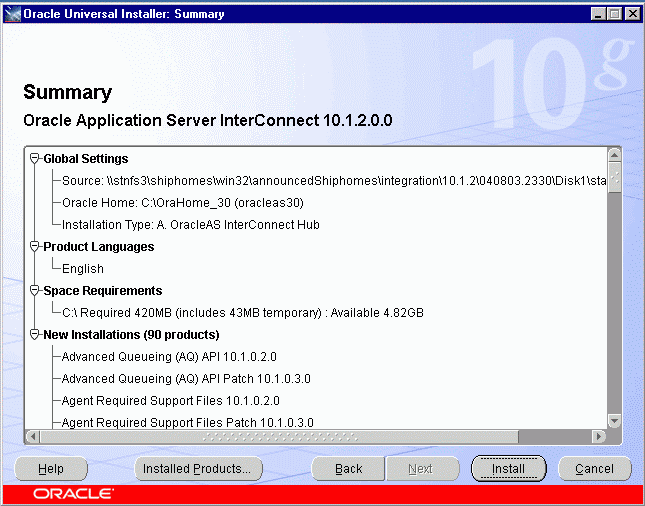Click the Global Settings heading
The height and width of the screenshot is (506, 645).
[x=86, y=158]
